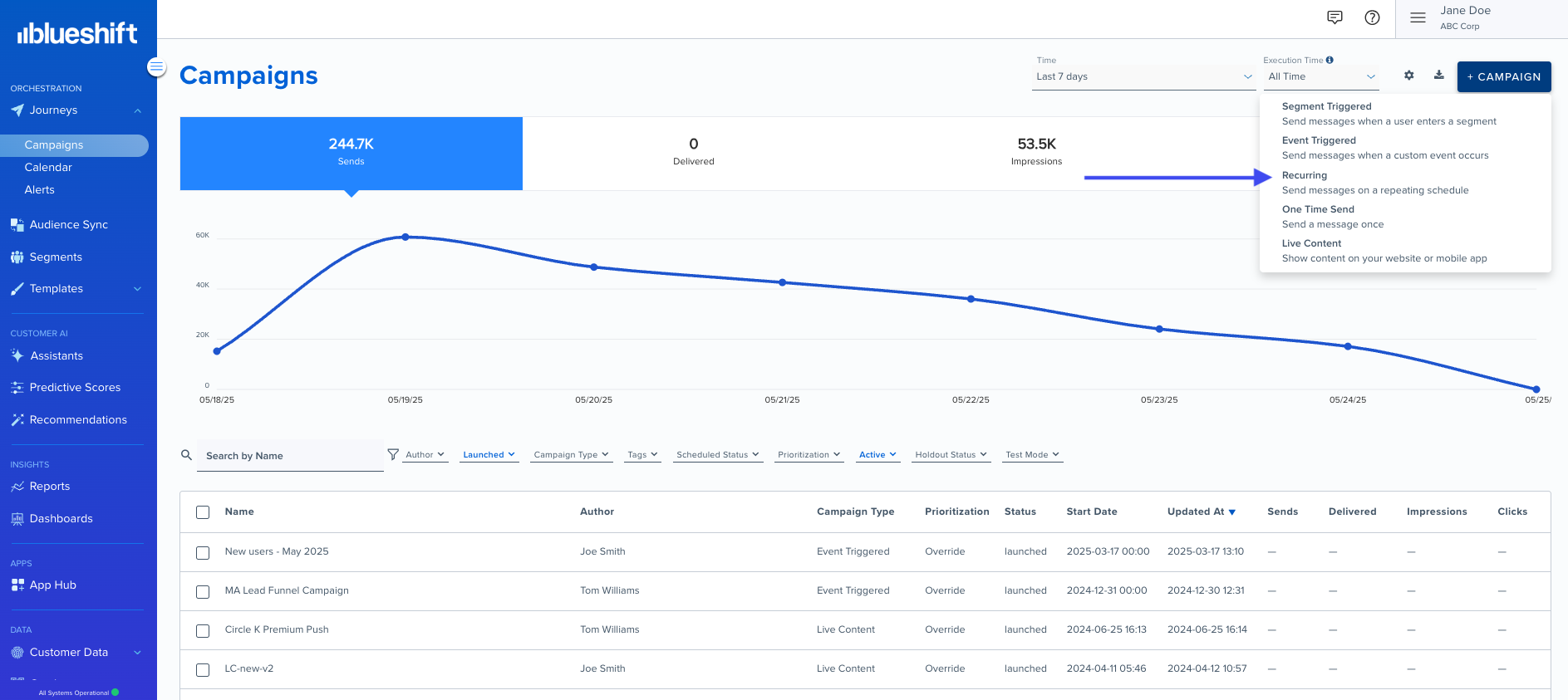
Task: Open the Circle K Premium Push campaign
Action: point(277,629)
